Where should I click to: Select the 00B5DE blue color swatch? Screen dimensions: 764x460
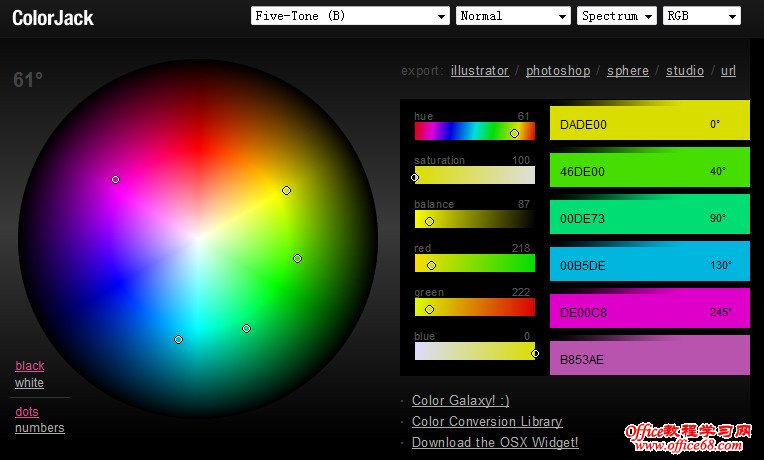click(x=649, y=263)
